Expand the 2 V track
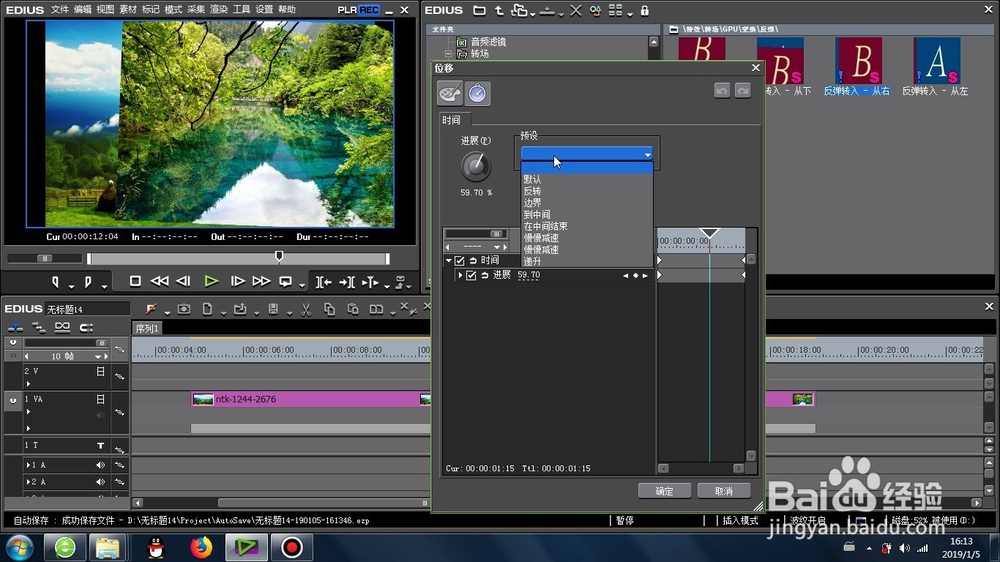Viewport: 1000px width, 562px height. point(28,383)
